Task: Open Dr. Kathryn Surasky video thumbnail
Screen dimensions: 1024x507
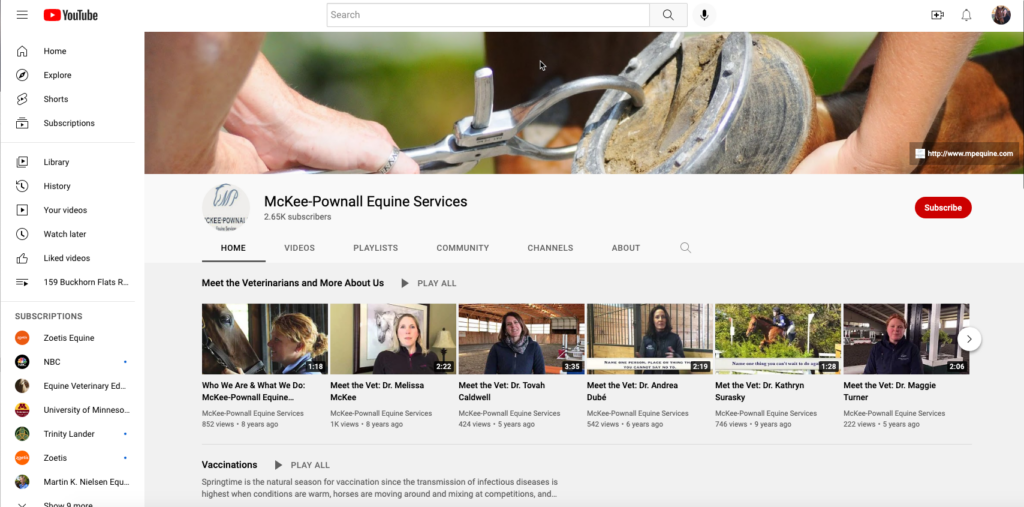Action: 778,338
